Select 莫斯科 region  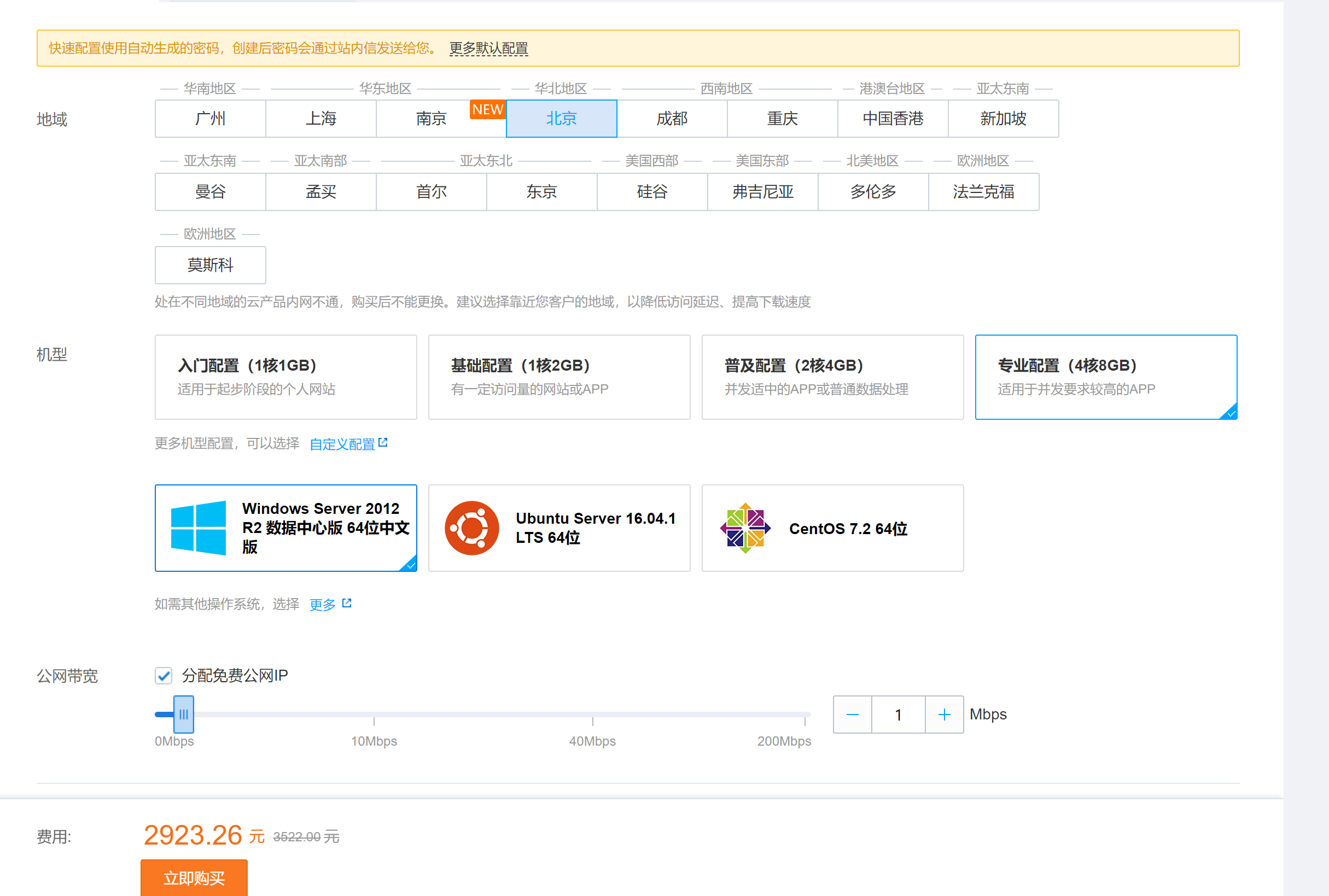pyautogui.click(x=211, y=265)
